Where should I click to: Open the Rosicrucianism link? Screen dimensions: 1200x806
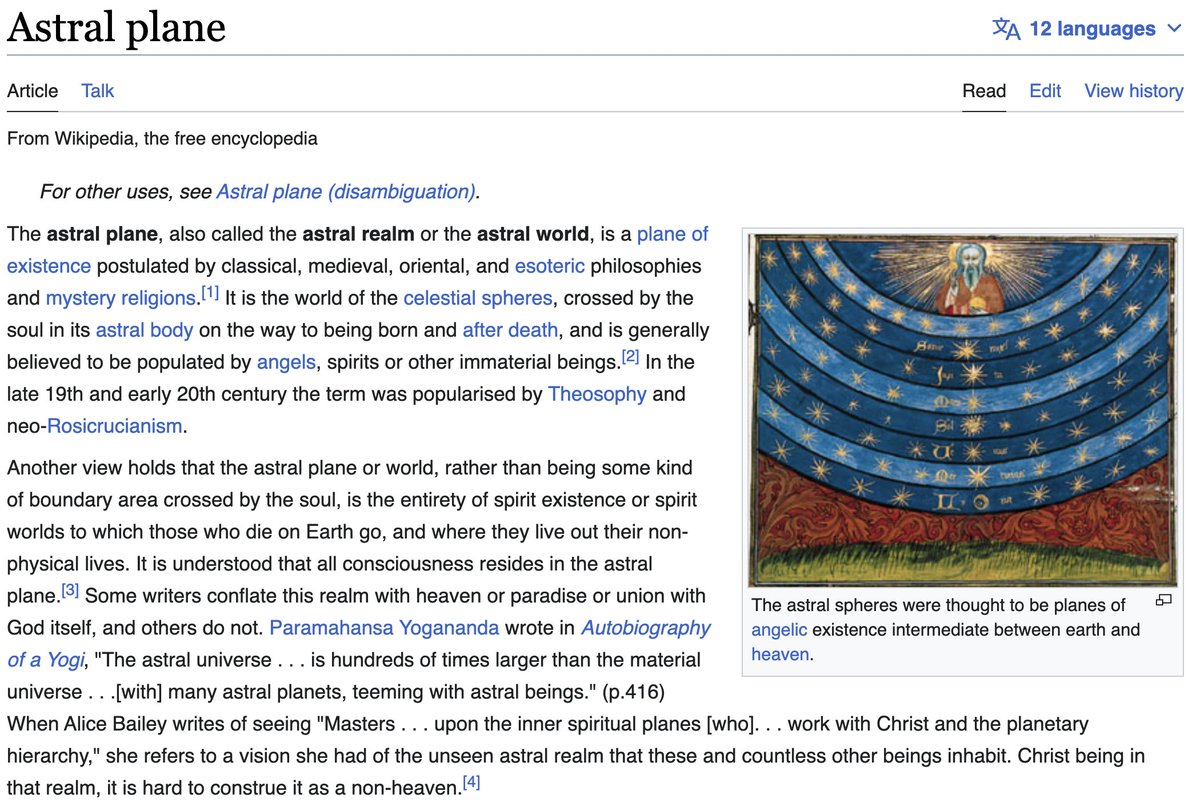[x=115, y=426]
